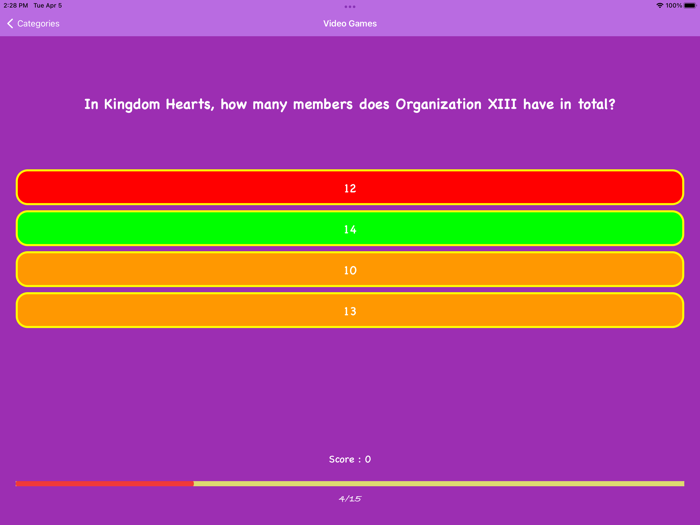Tap the three-dot multitasking indicator

pos(350,7)
